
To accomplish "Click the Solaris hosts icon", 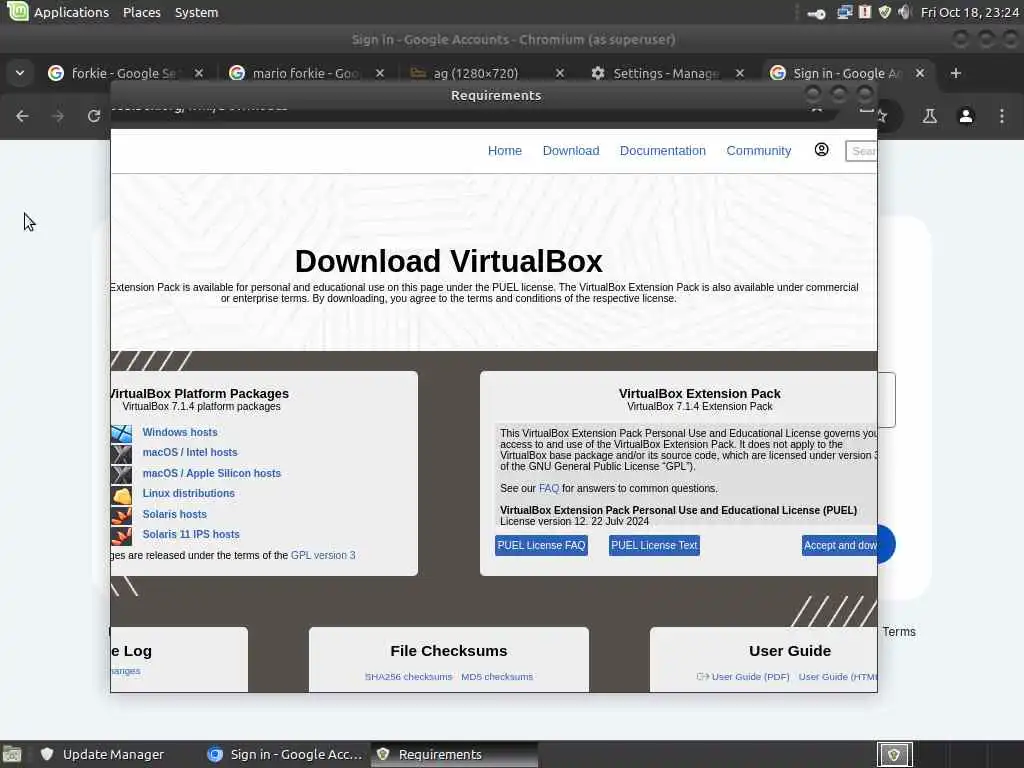I will (121, 515).
